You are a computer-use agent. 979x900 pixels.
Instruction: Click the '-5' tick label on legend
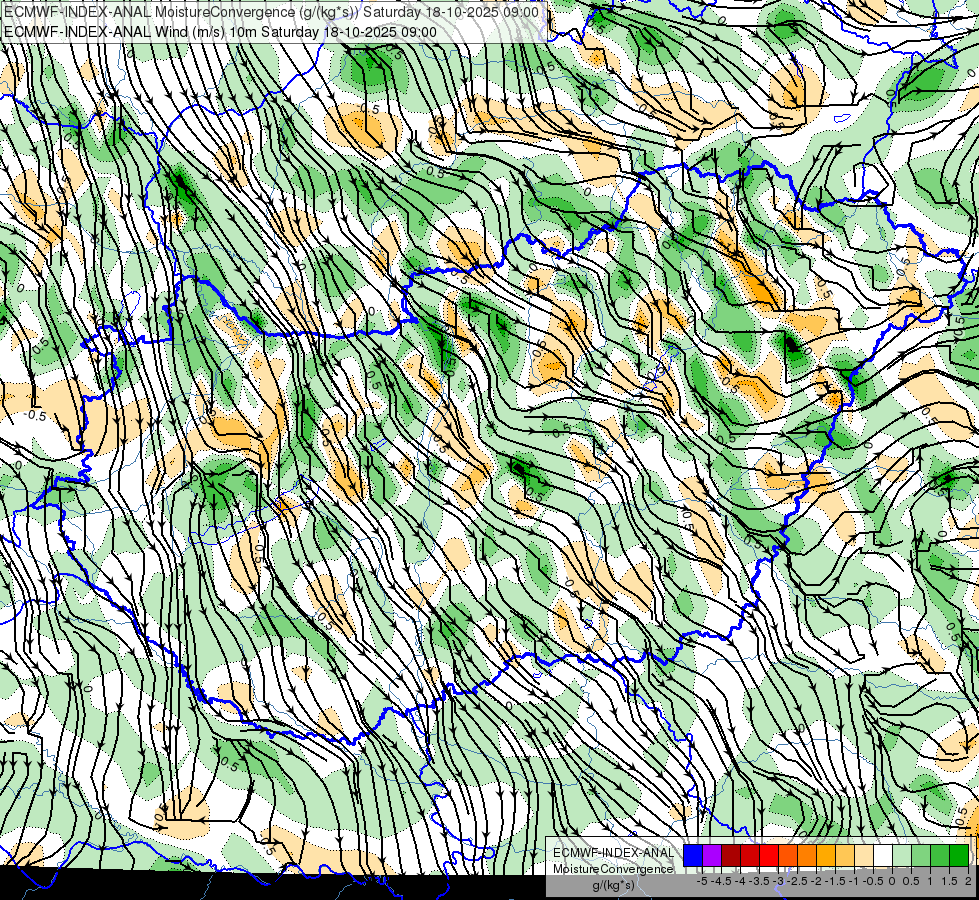[702, 881]
